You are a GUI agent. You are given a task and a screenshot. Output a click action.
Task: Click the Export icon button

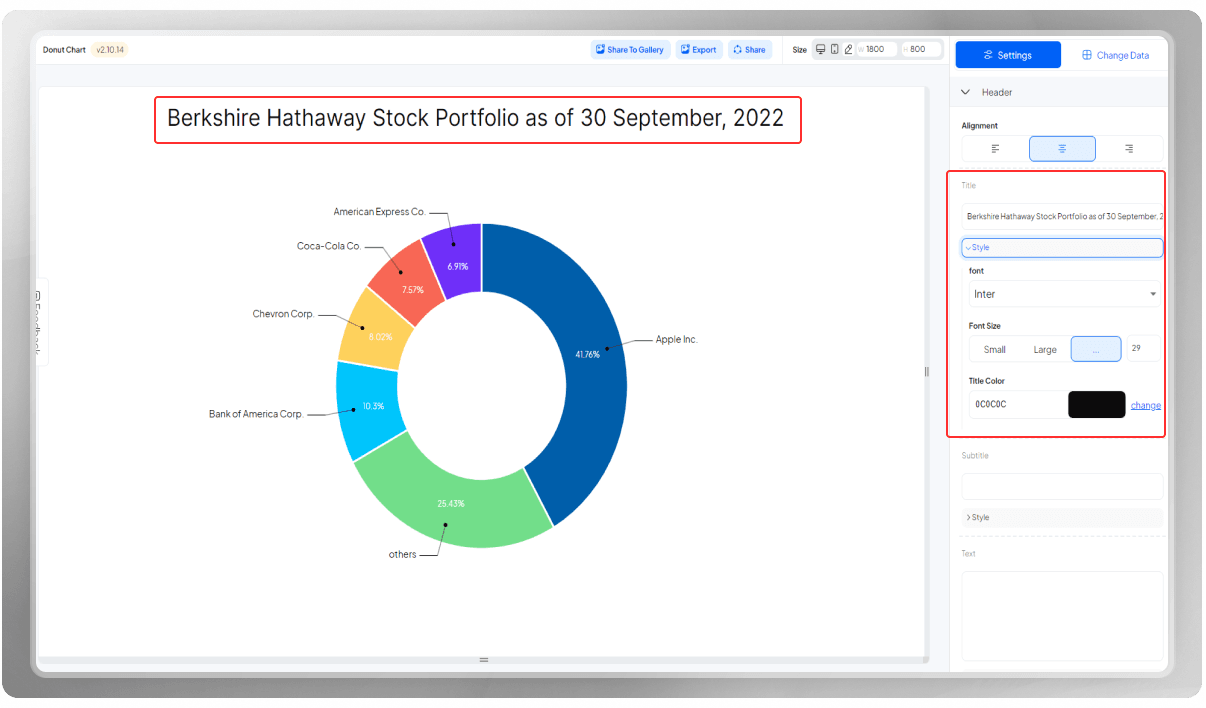(x=685, y=49)
